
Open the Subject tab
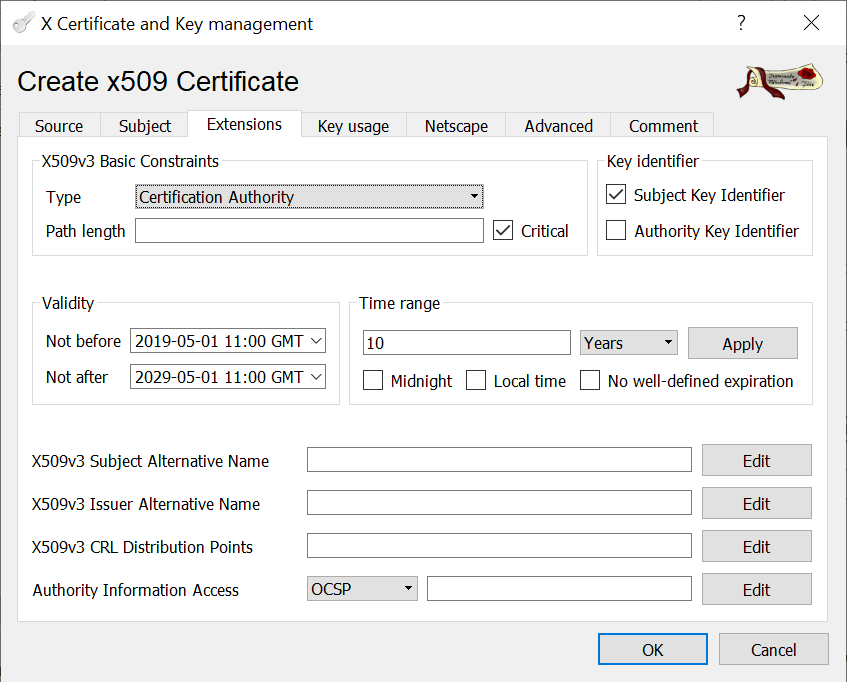tap(145, 126)
